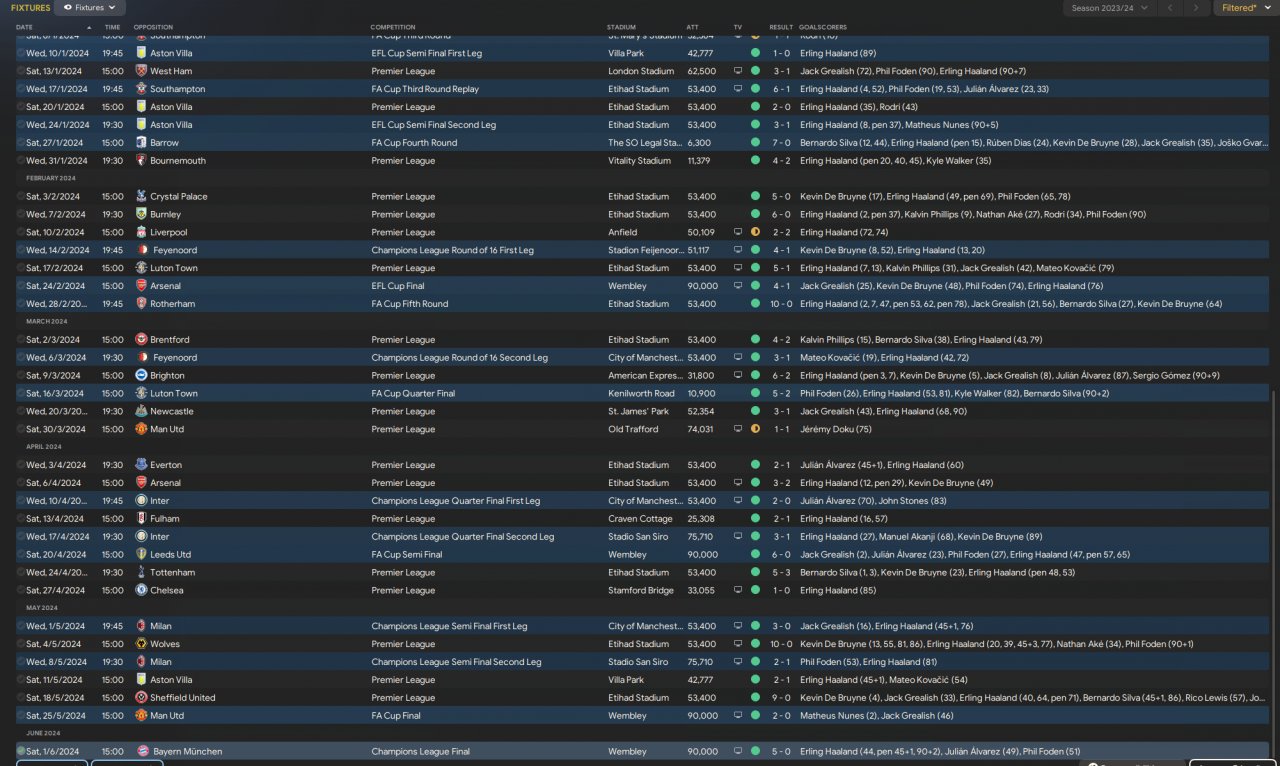Sort by the Opposition column header

point(153,27)
